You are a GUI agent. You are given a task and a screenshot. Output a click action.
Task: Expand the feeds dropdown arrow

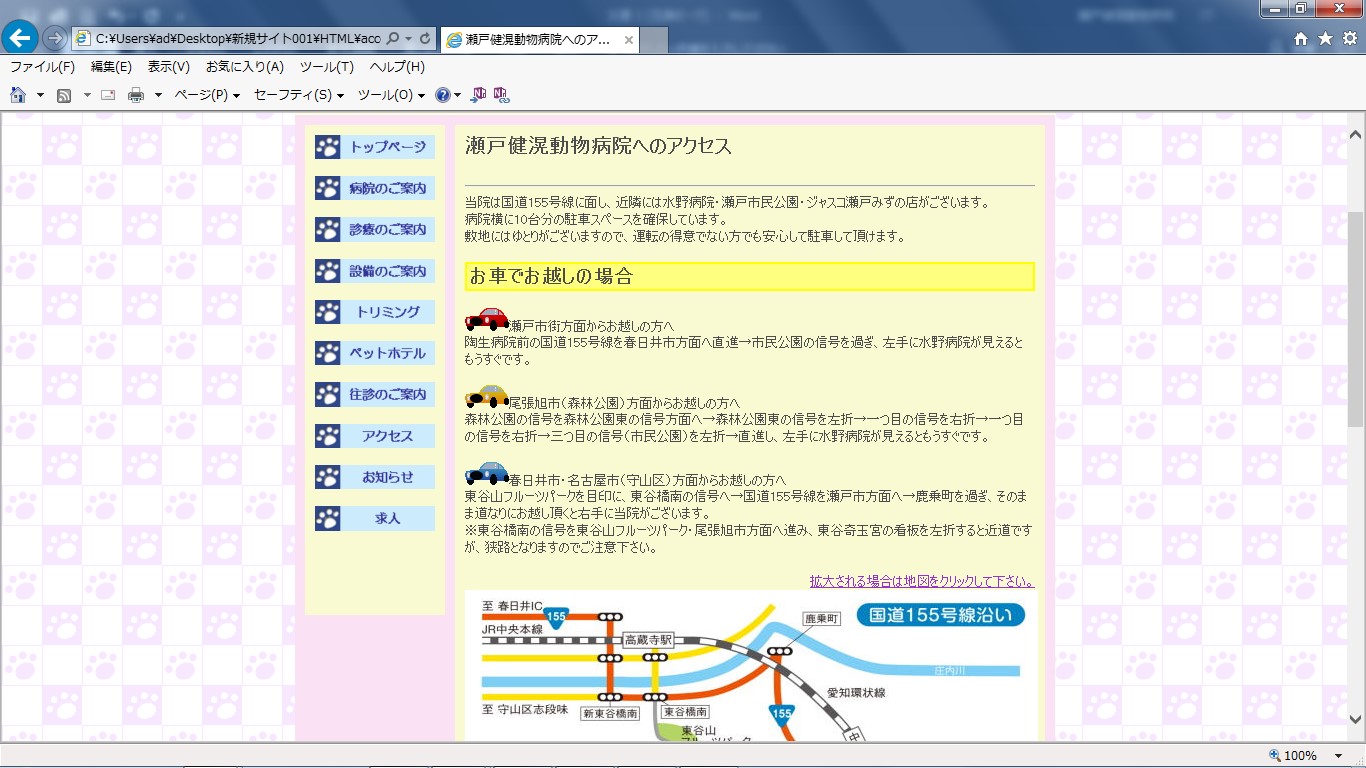click(x=86, y=96)
